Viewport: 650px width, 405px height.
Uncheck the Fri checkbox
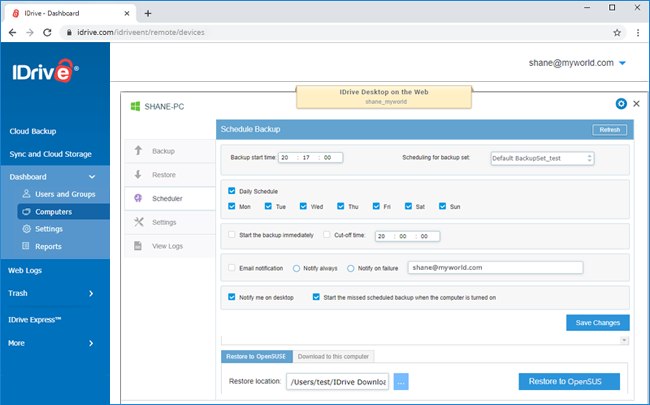pos(376,206)
